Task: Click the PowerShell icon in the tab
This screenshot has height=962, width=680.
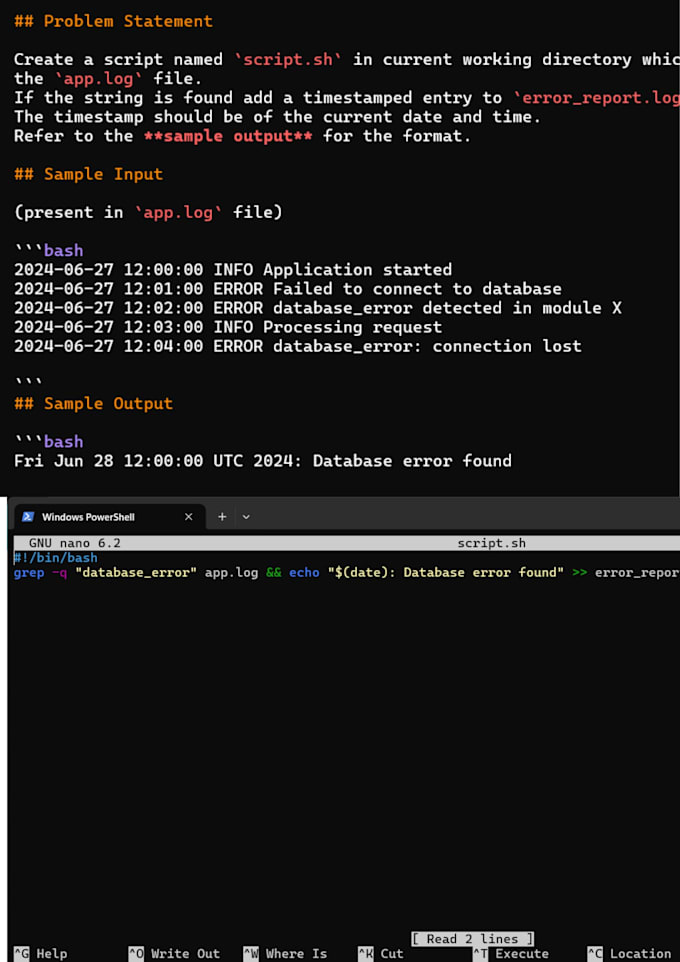Action: point(28,517)
